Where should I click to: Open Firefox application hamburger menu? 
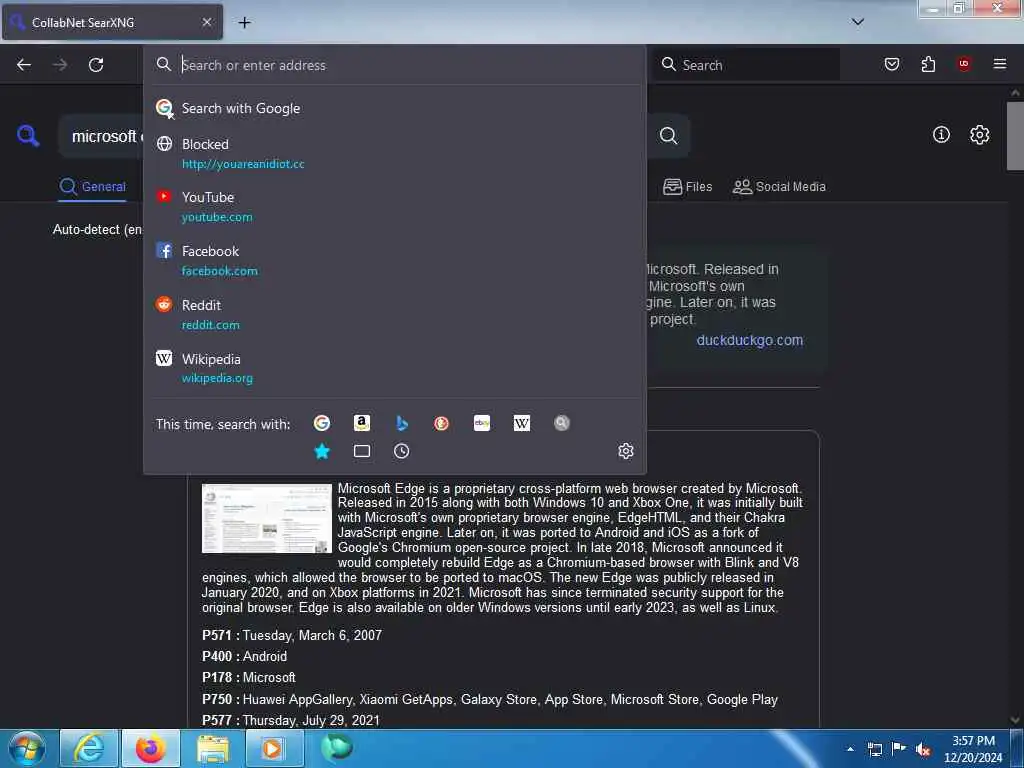pos(1000,64)
